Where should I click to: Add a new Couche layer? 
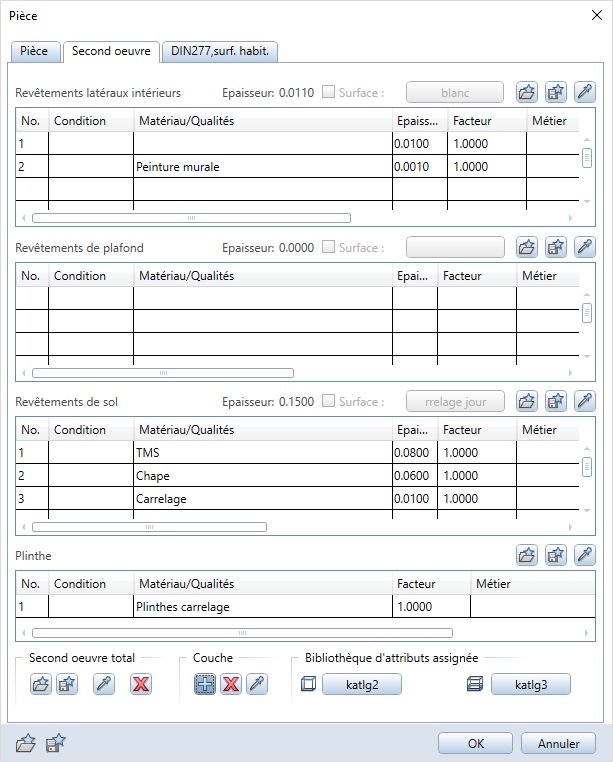pos(205,684)
